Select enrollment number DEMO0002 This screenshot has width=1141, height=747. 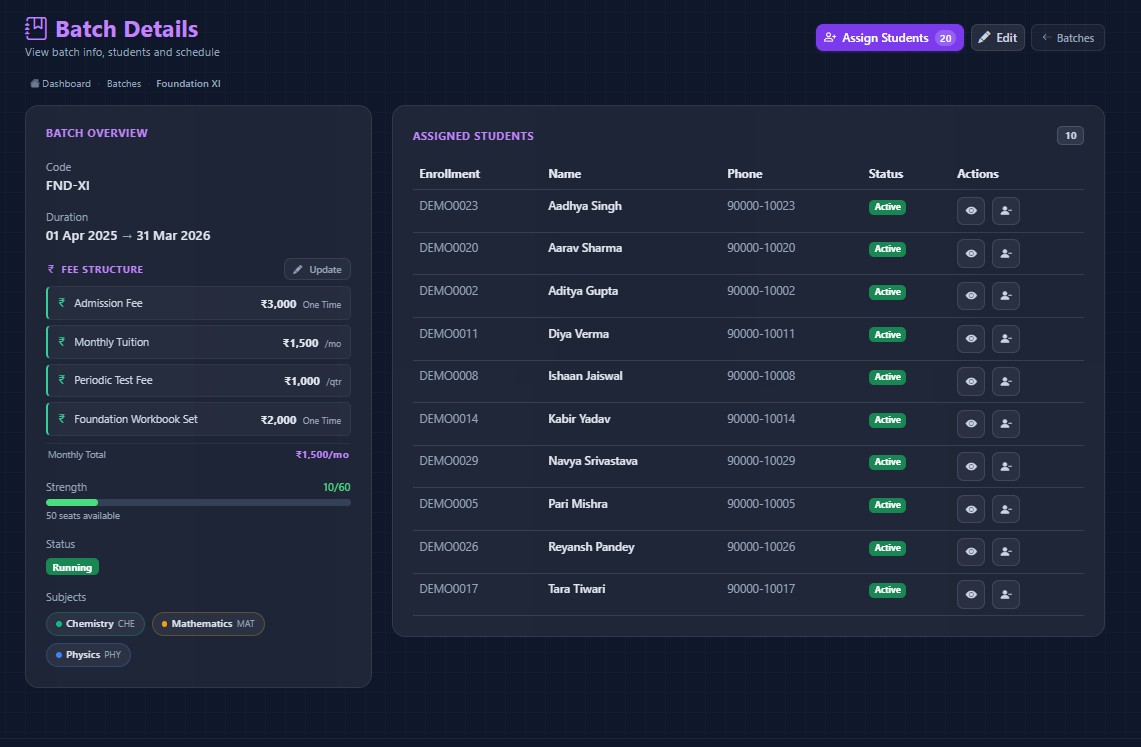(x=448, y=291)
